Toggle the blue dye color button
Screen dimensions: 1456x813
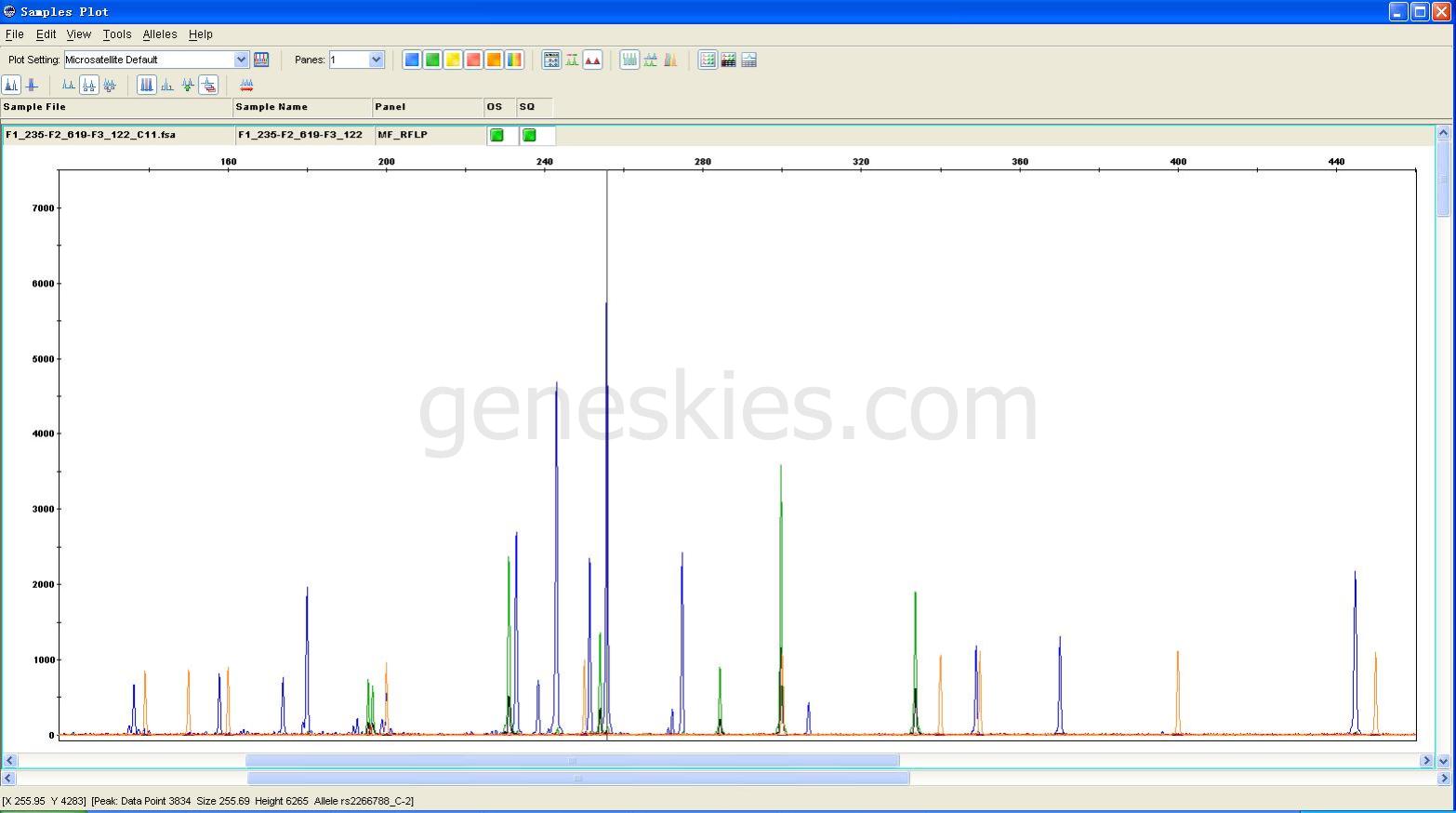coord(412,60)
